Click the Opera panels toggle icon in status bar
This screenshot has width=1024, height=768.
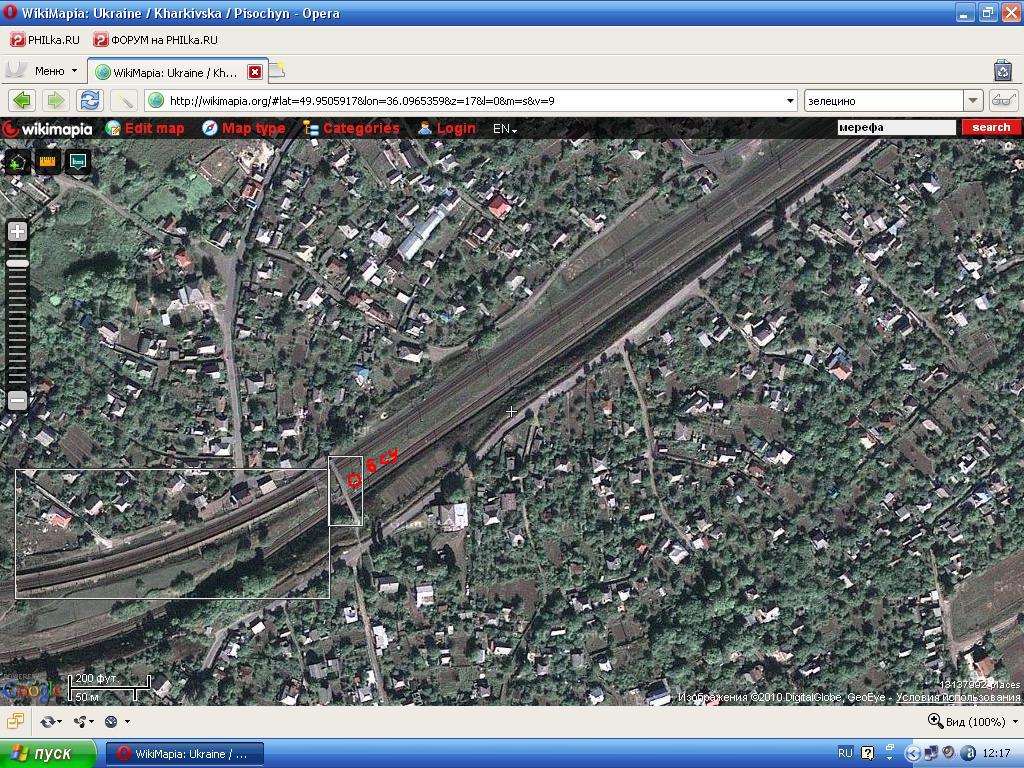[x=16, y=721]
